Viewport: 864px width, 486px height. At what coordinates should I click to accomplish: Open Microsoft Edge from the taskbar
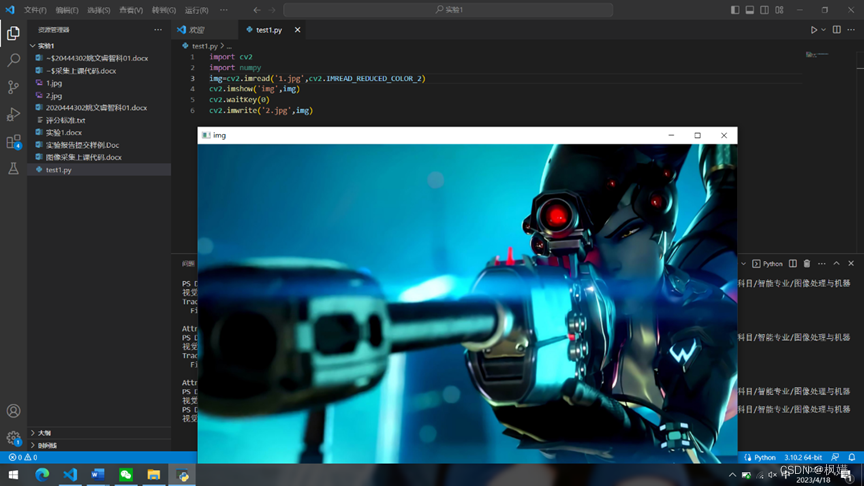tap(42, 474)
